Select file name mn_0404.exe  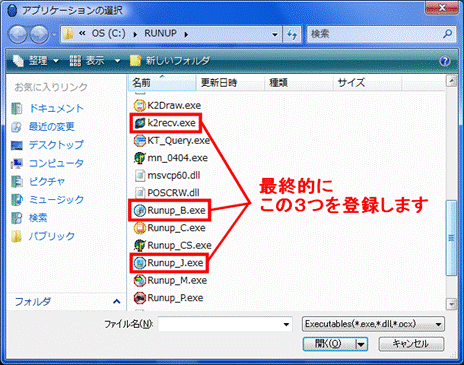coord(178,158)
